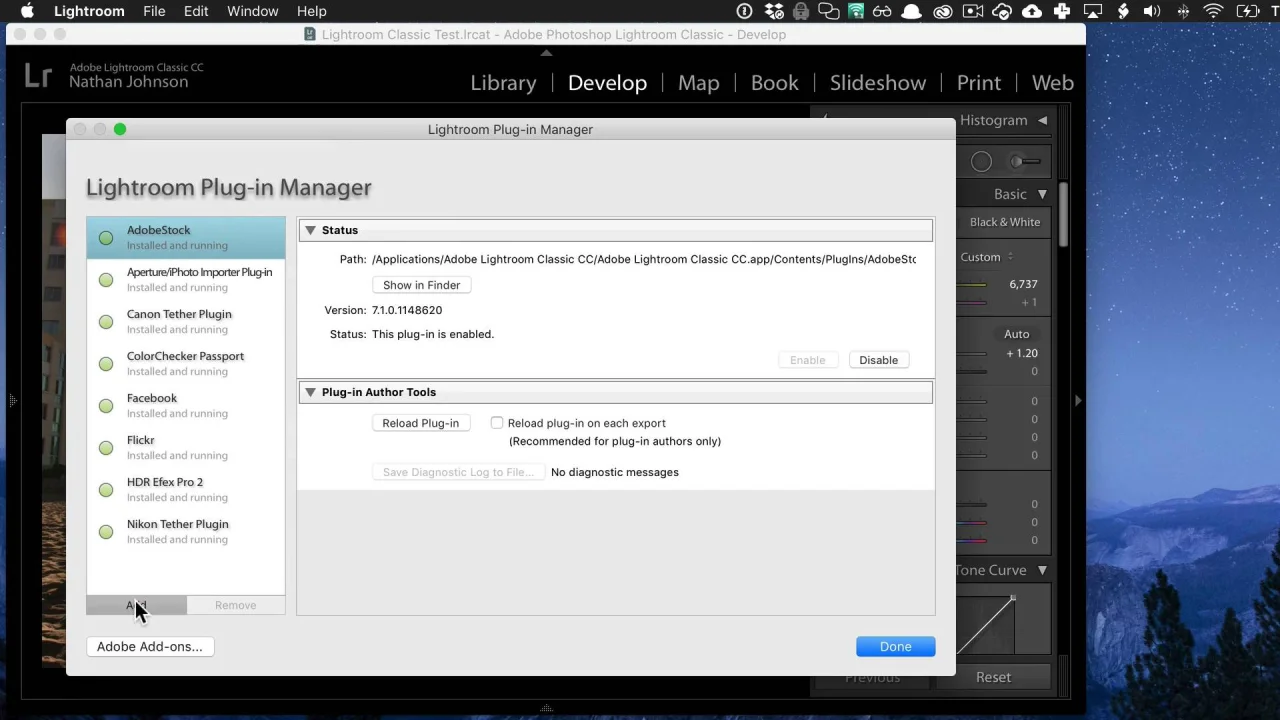Click the Apple menu logo
This screenshot has height=720, width=1280.
pos(27,11)
